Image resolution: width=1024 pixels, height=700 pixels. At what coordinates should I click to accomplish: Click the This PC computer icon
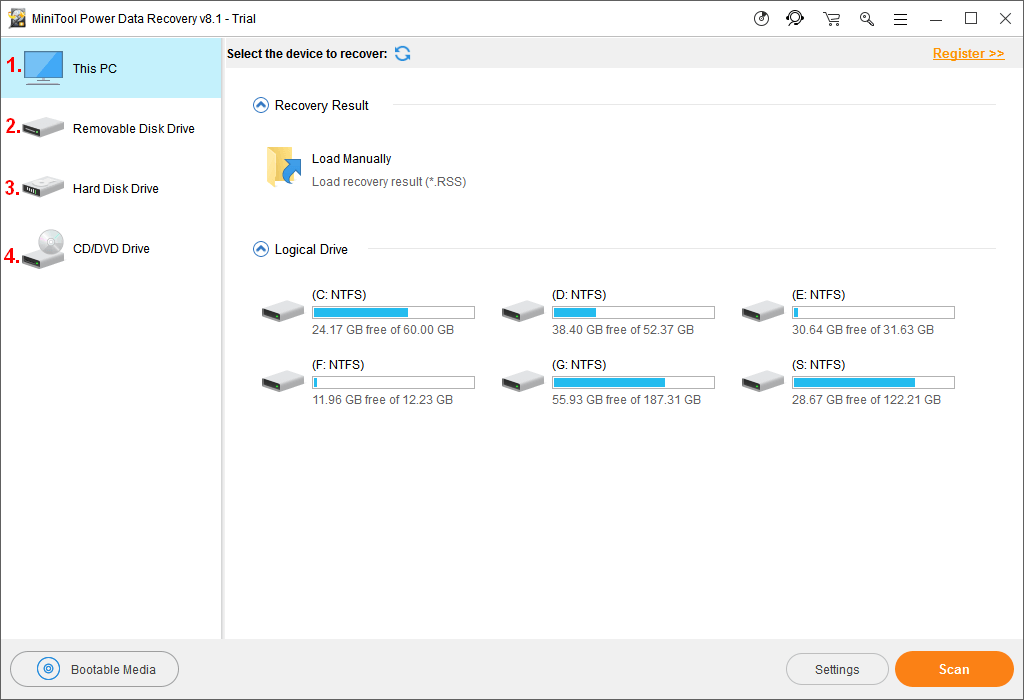[x=41, y=68]
